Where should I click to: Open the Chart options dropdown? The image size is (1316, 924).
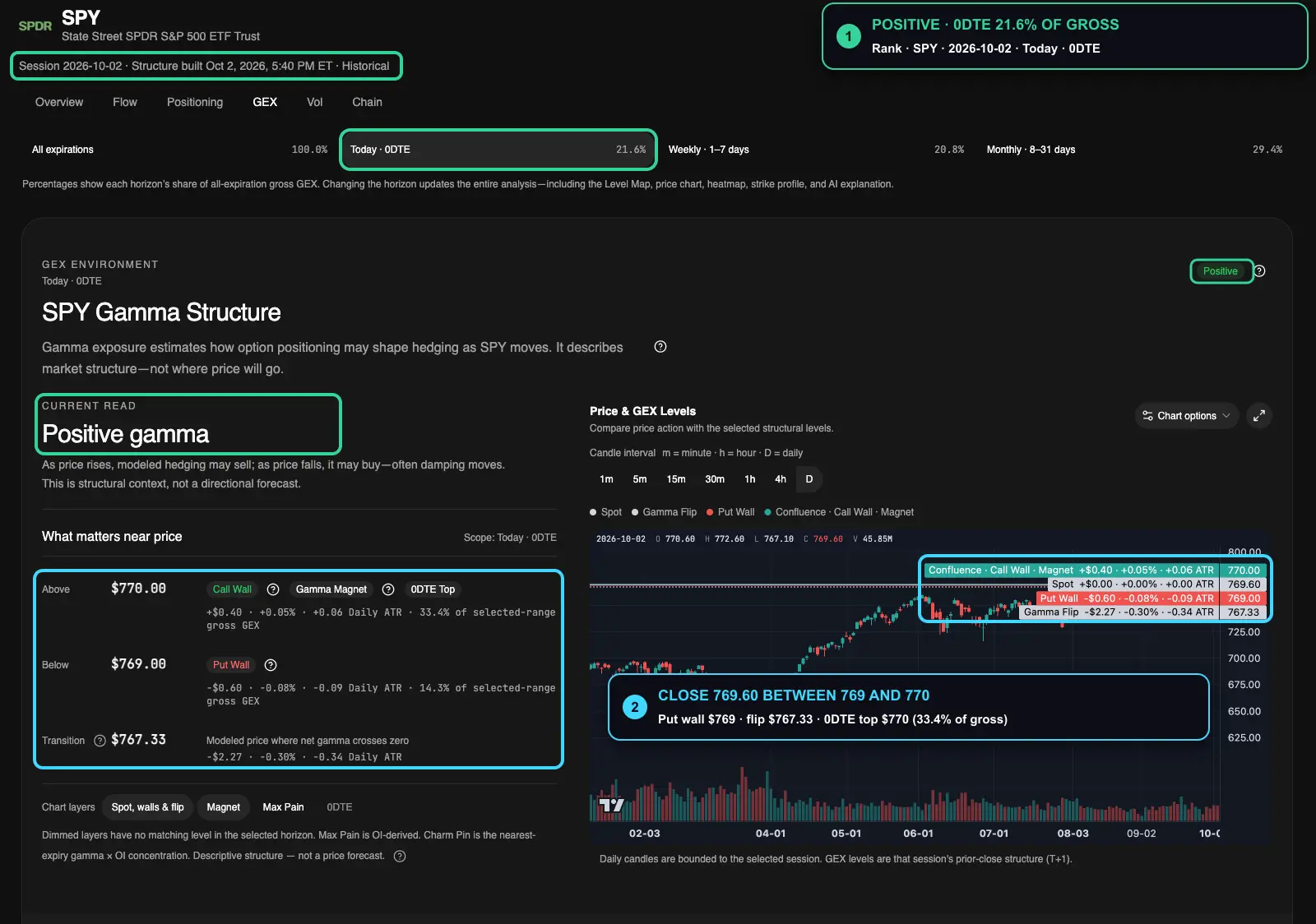(1187, 416)
